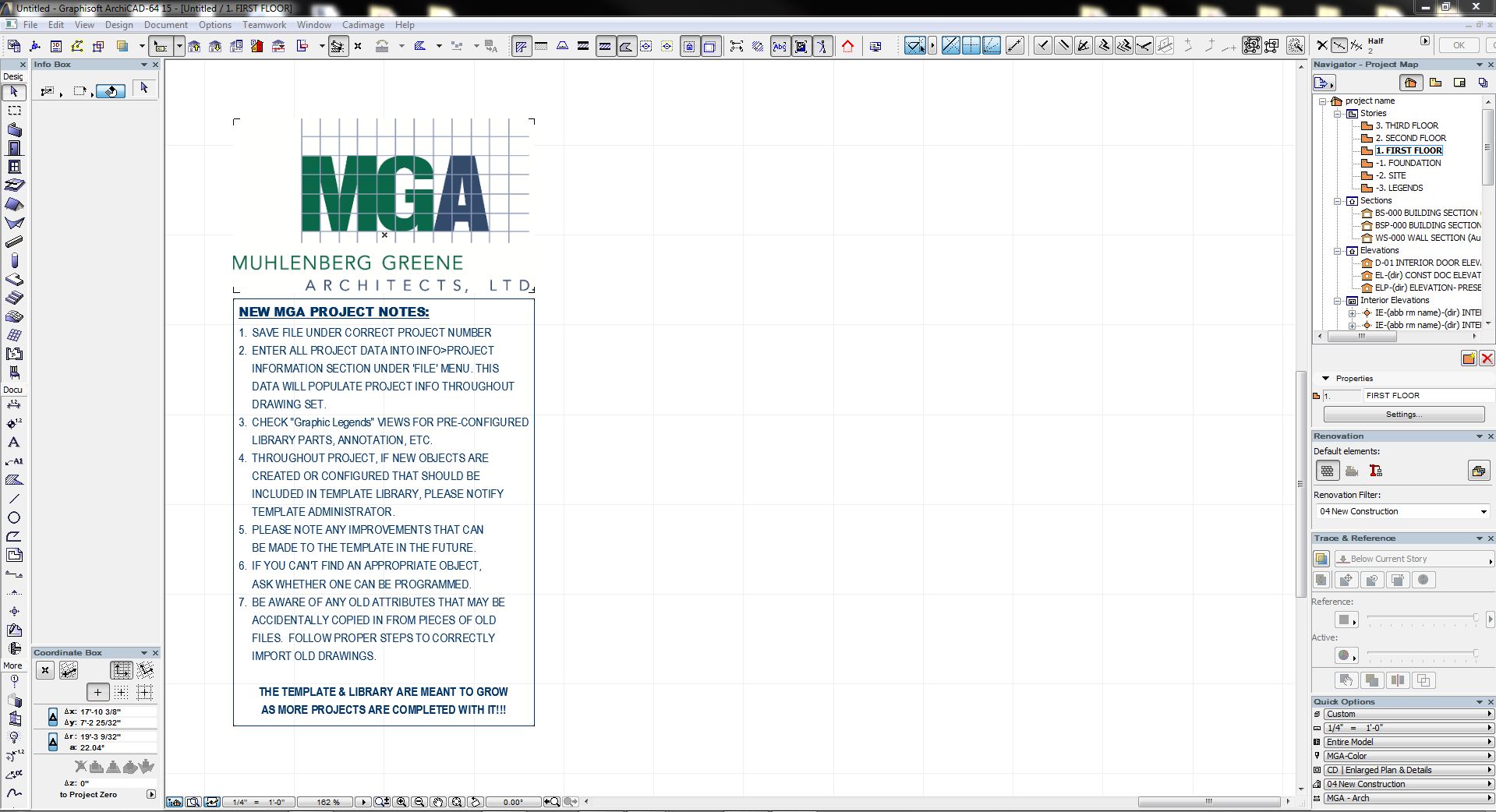The image size is (1496, 812).
Task: Toggle Relative X/Y coordinates in Coordinate Box
Action: coord(53,717)
